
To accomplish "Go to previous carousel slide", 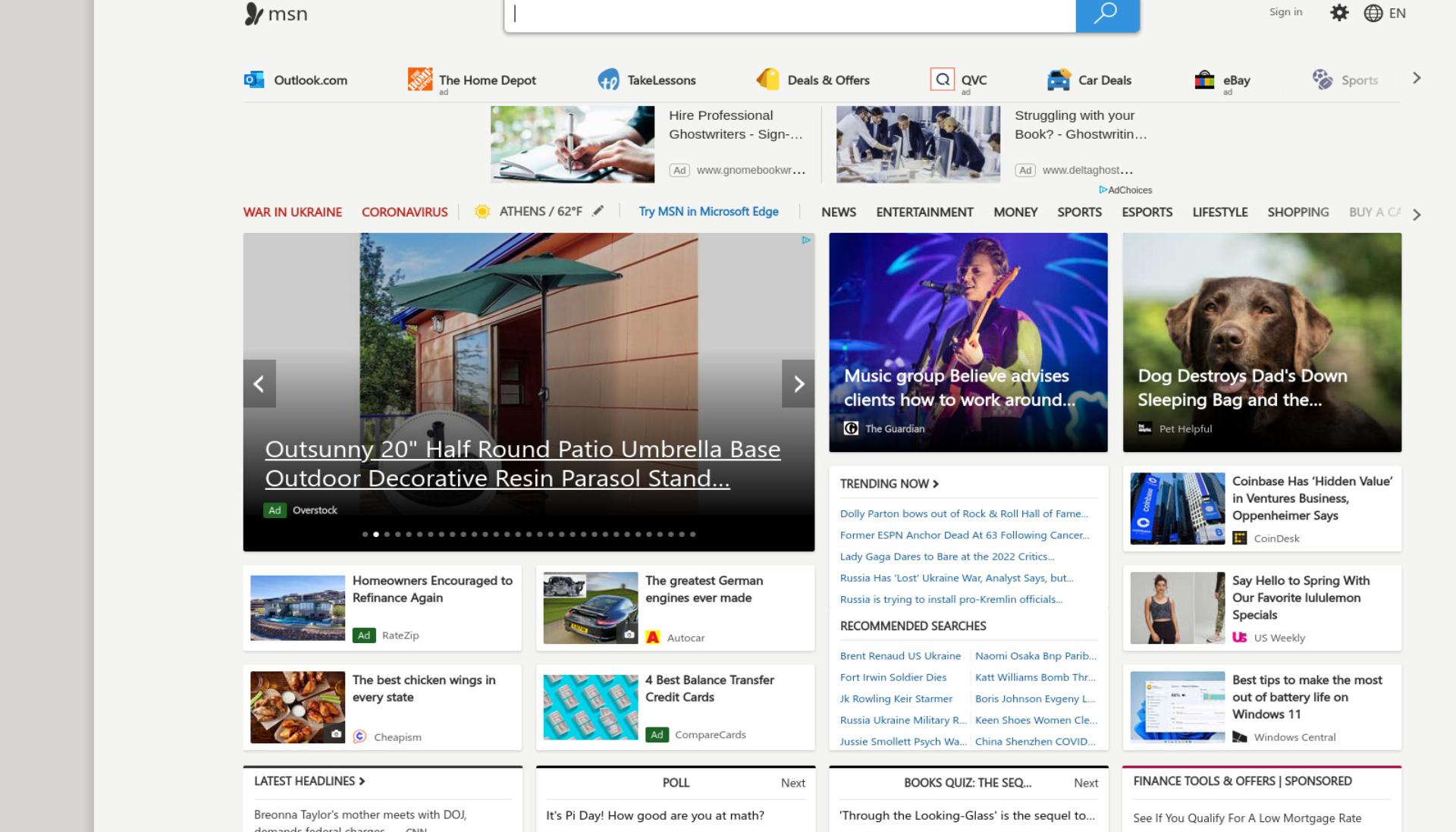I will click(x=259, y=384).
